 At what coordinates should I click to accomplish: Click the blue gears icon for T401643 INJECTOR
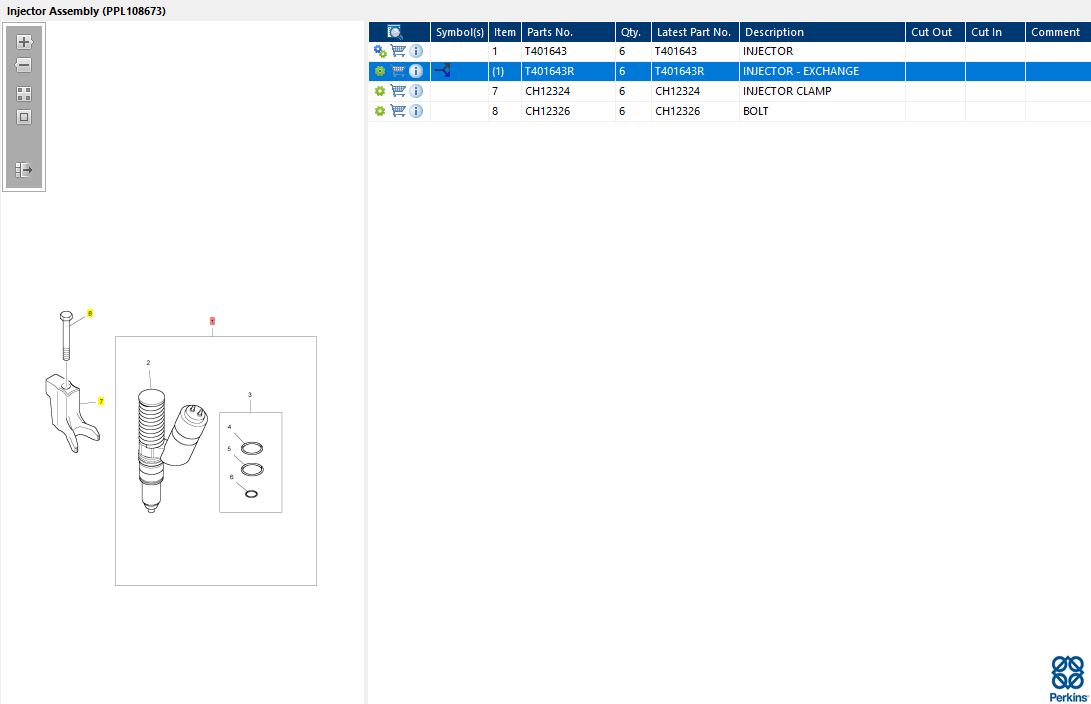coord(380,51)
